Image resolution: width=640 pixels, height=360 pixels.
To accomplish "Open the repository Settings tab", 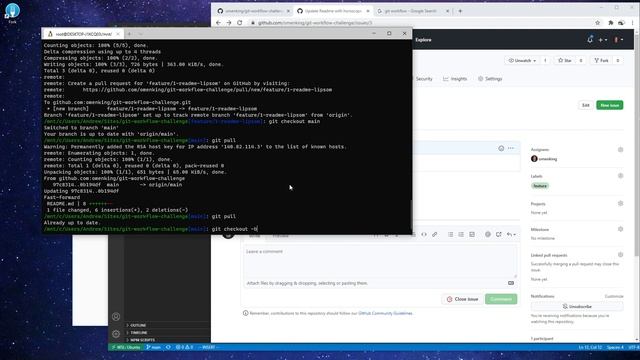I will pos(490,79).
